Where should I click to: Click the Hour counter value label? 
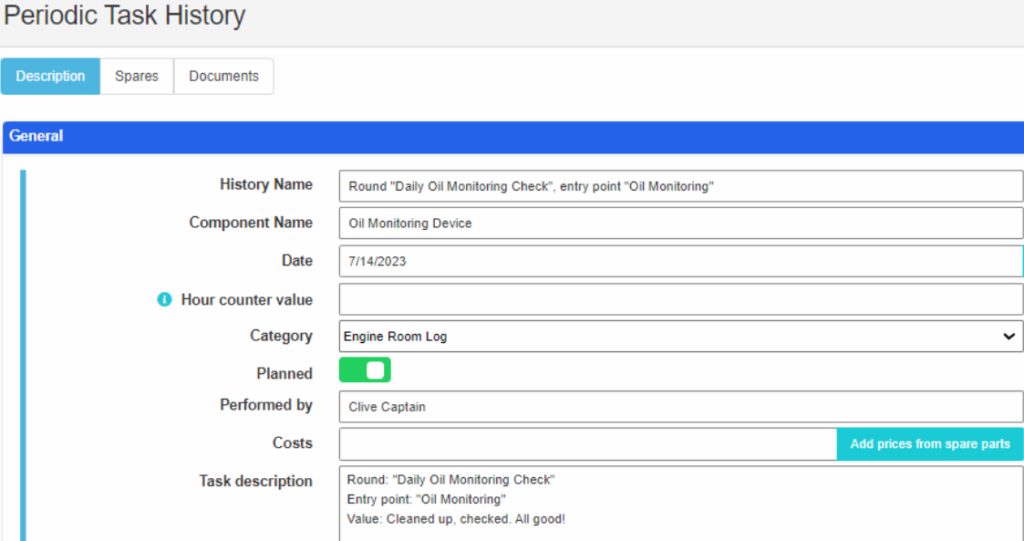point(247,300)
